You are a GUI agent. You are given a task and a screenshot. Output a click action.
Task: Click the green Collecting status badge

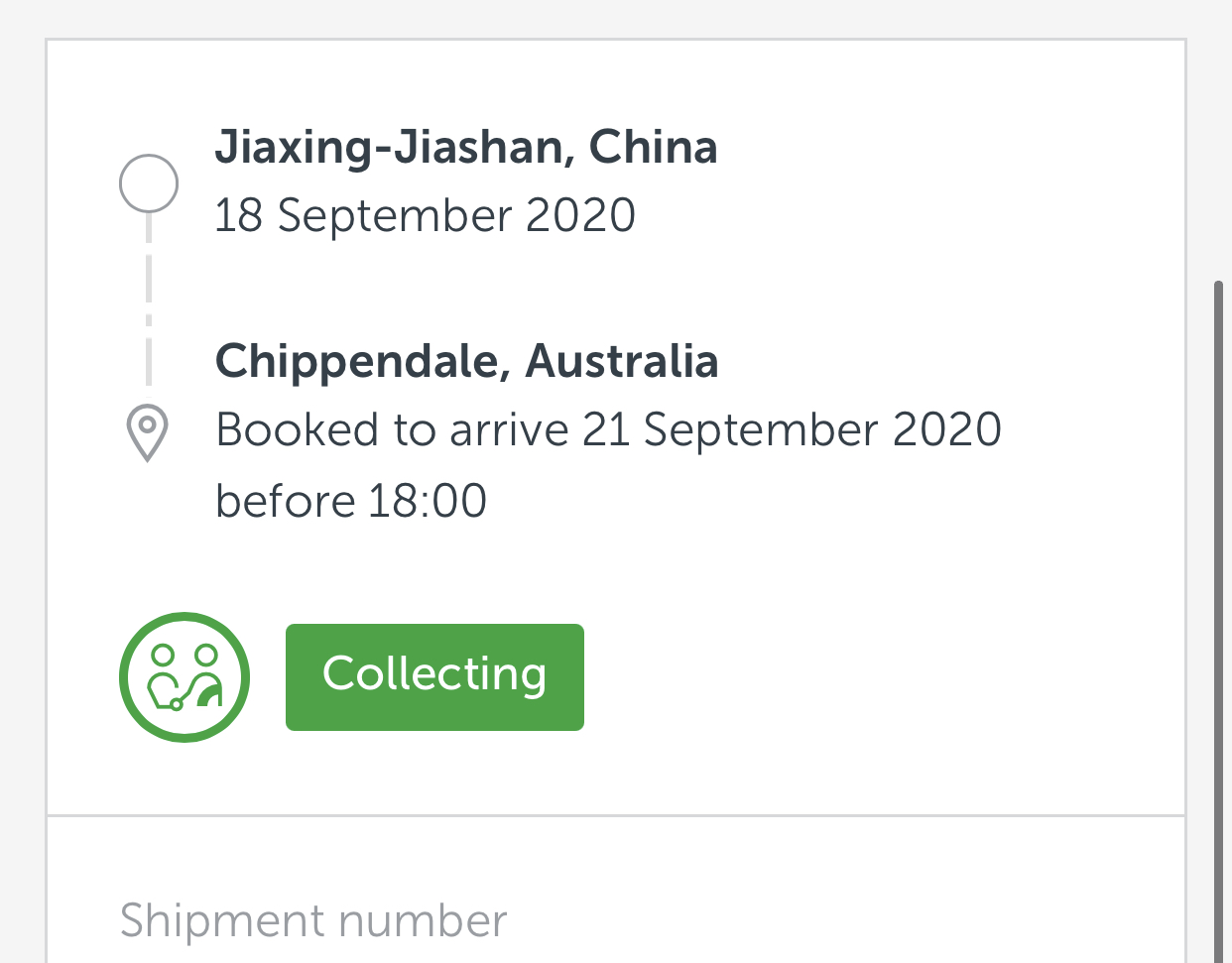coord(434,677)
